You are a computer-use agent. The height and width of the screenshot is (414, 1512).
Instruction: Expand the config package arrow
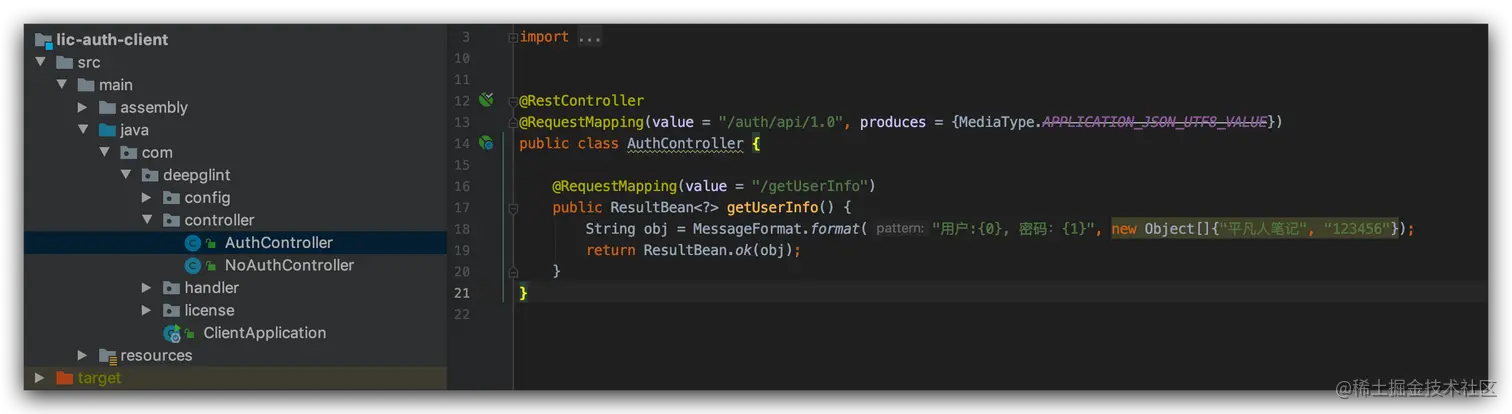pos(147,197)
